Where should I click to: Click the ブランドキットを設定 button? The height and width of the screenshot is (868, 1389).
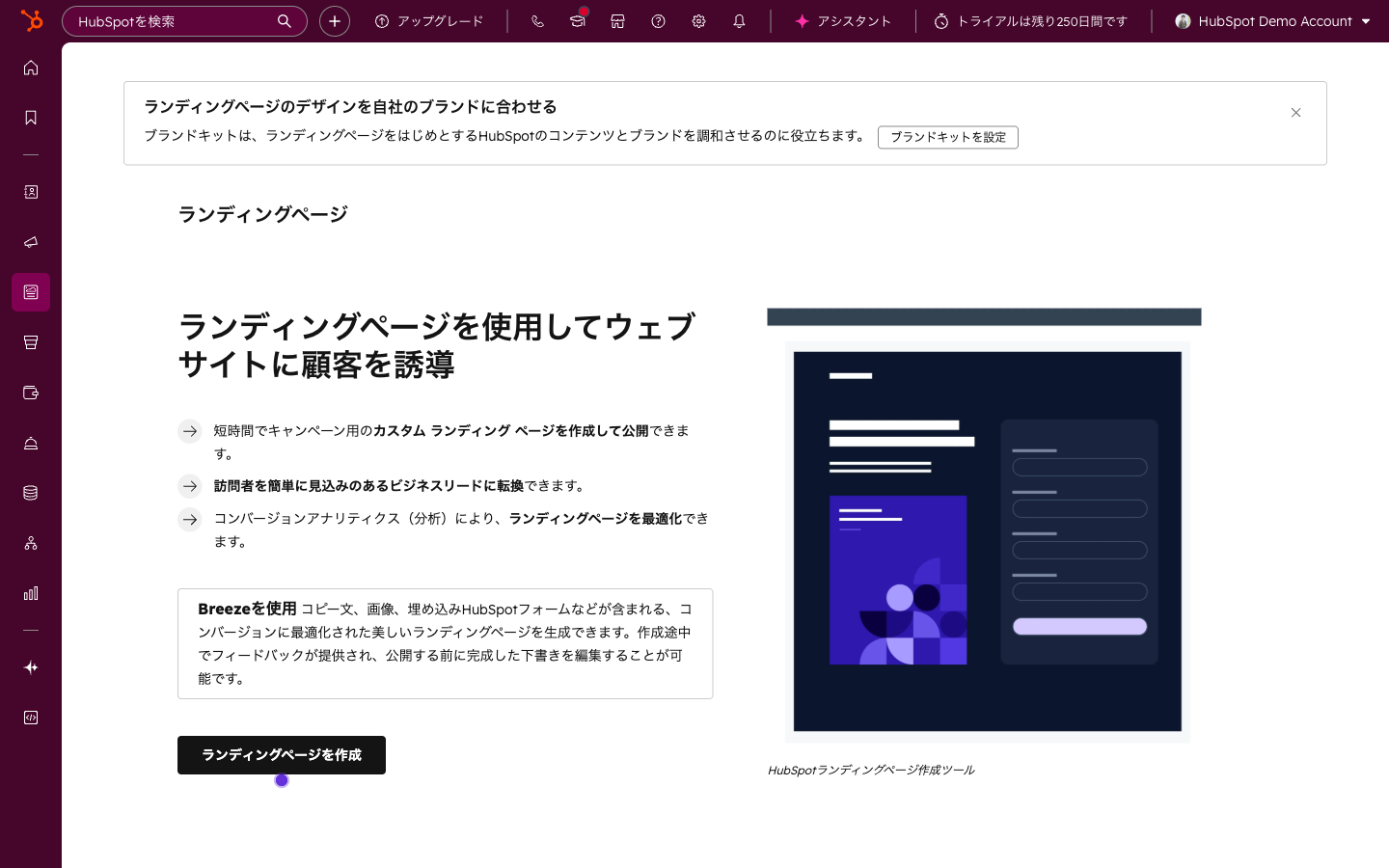click(x=947, y=137)
